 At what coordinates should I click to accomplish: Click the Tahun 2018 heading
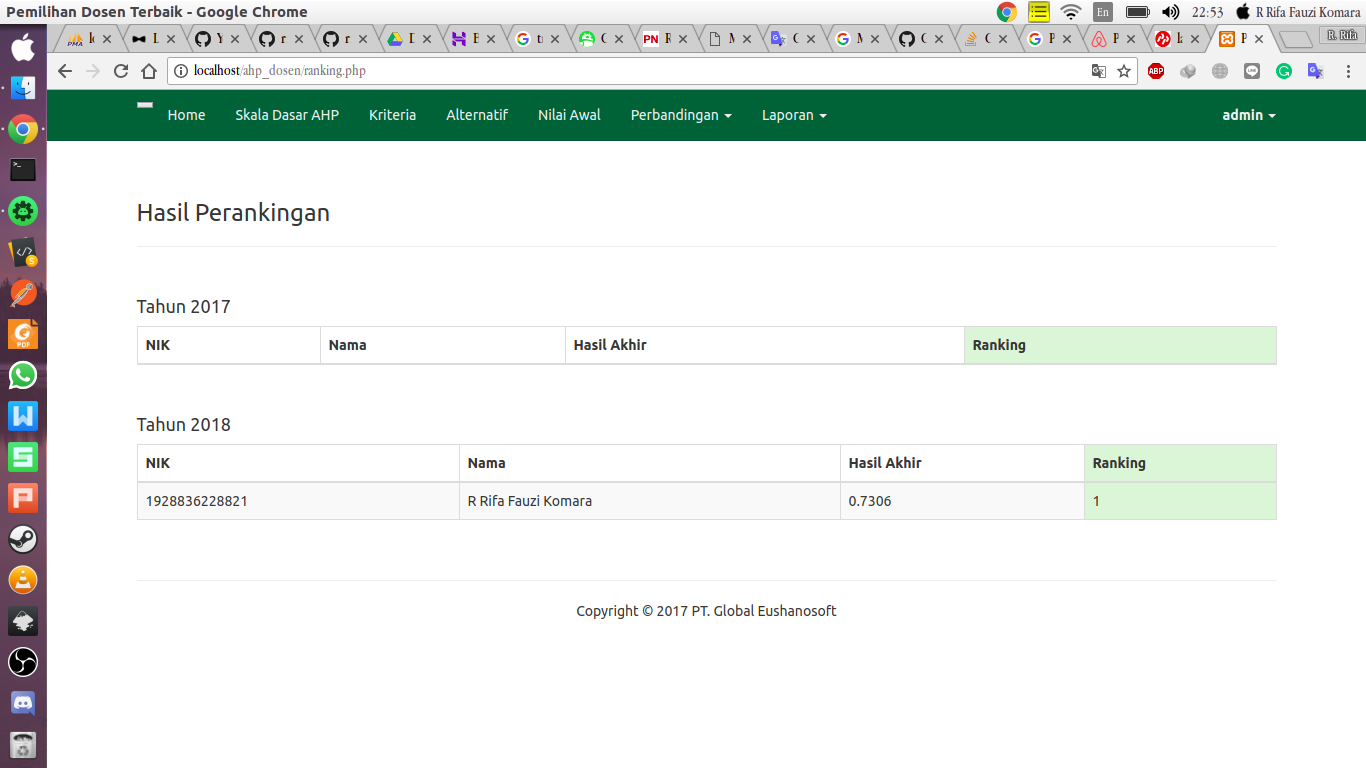coord(184,425)
